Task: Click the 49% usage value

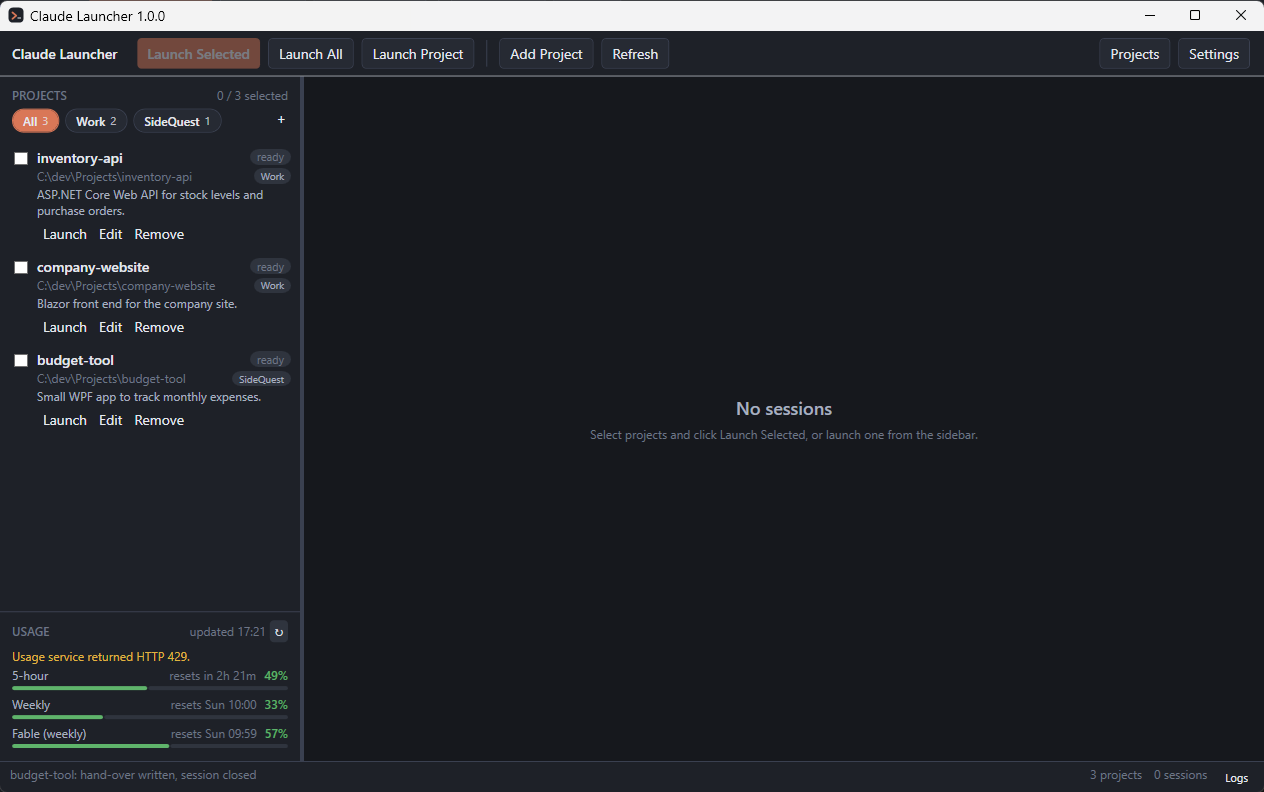Action: 276,676
